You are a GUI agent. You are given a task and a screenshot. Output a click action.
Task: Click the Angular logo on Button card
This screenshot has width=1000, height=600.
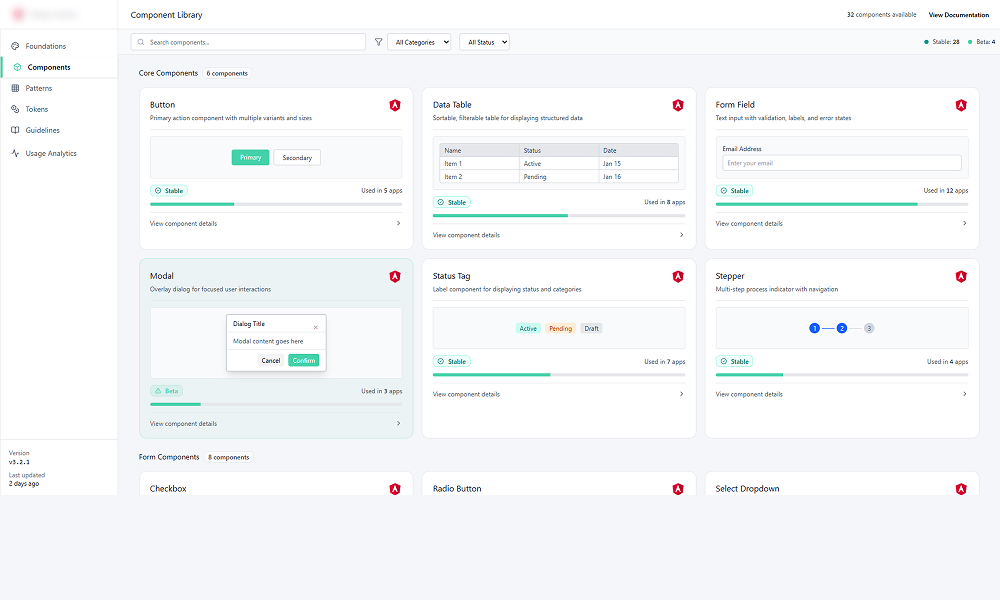tap(395, 105)
